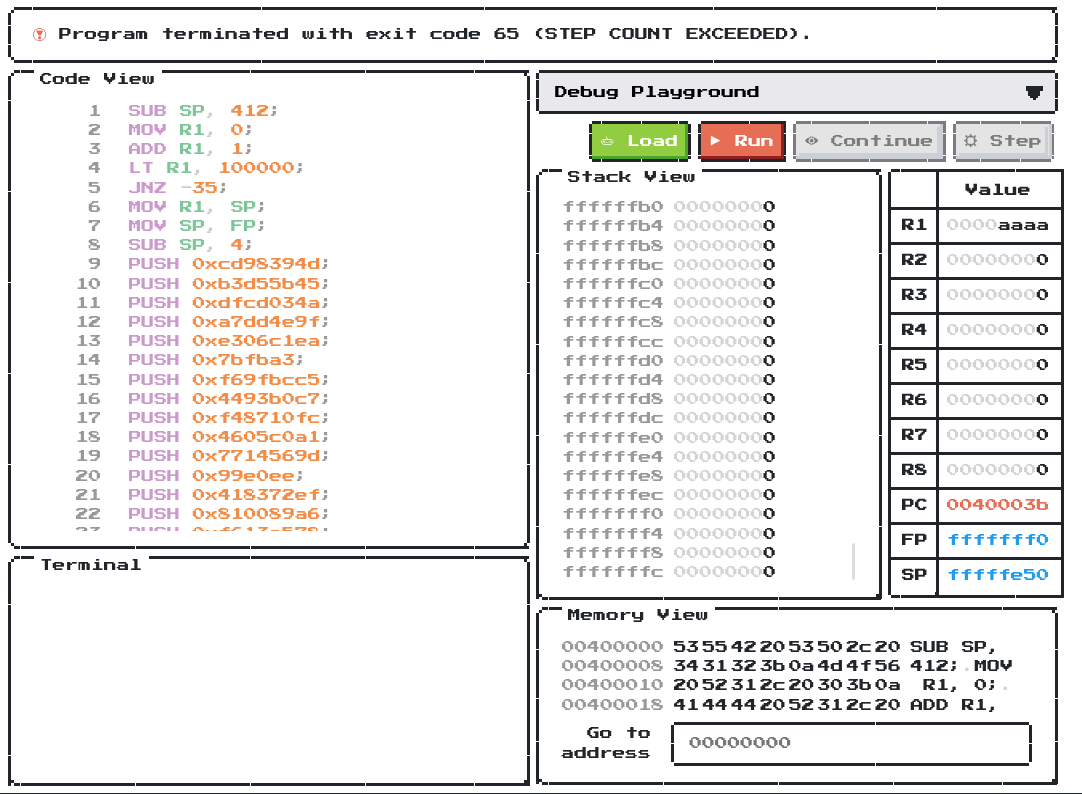Screen dimensions: 1082x794
Task: Run the program
Action: tap(742, 141)
